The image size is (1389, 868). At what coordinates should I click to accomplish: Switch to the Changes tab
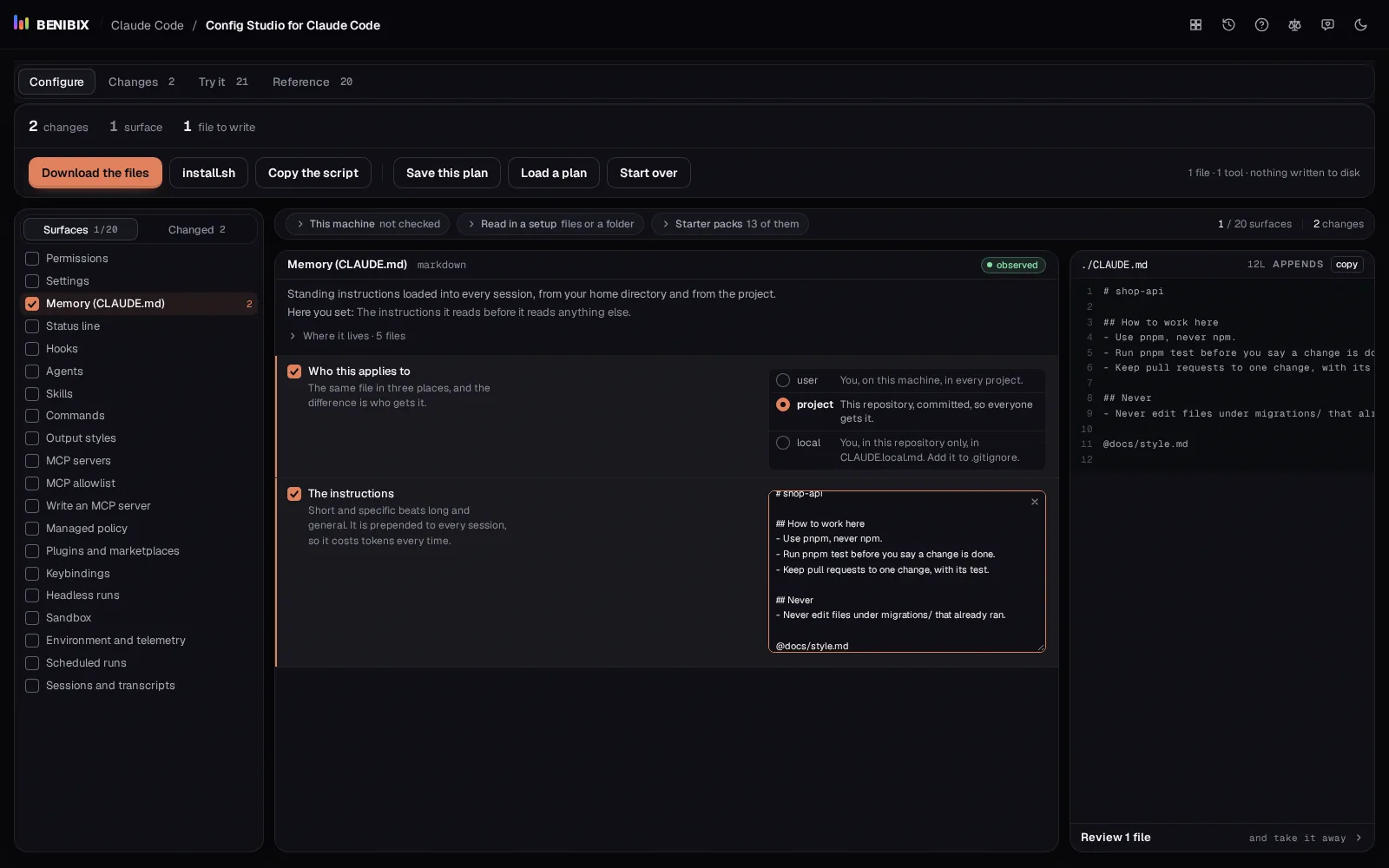pyautogui.click(x=142, y=82)
